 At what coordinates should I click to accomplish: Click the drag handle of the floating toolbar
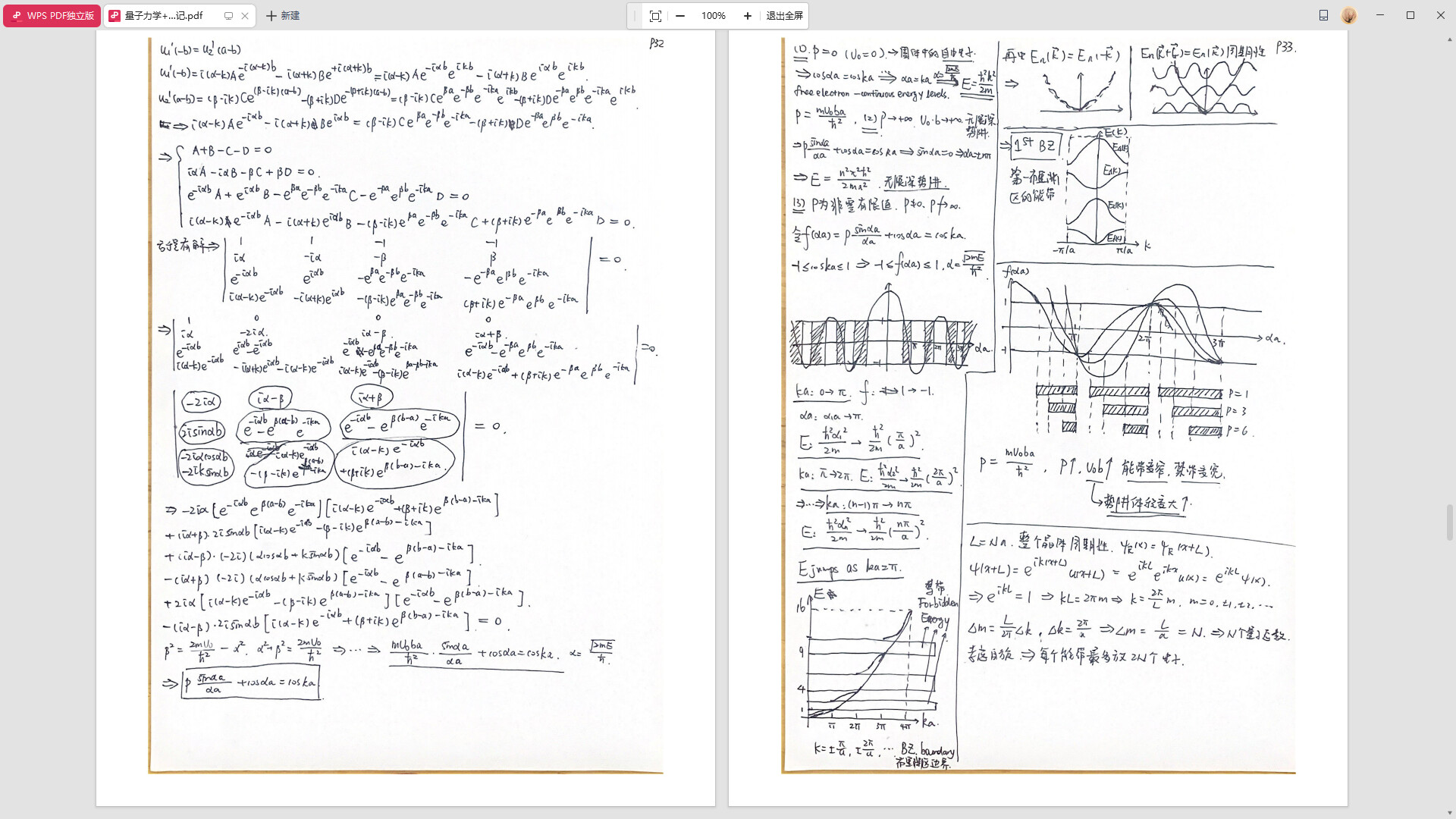(x=635, y=15)
